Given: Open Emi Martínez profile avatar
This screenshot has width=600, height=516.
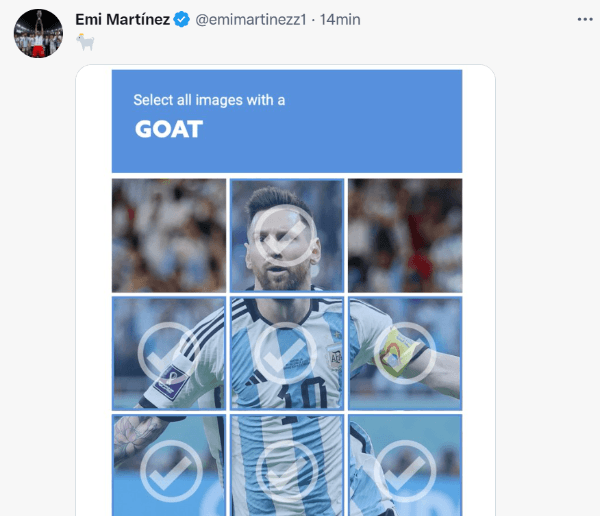Looking at the screenshot, I should tap(38, 33).
